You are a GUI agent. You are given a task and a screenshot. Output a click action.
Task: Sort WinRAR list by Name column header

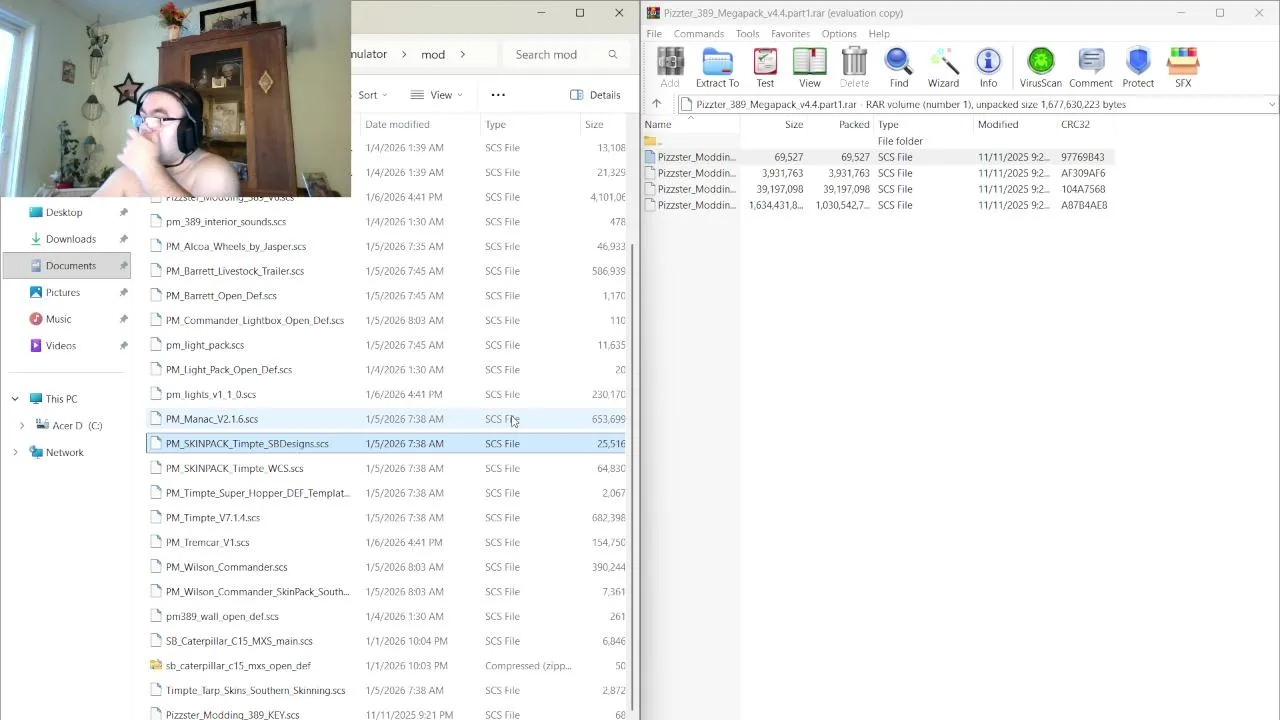pos(690,125)
